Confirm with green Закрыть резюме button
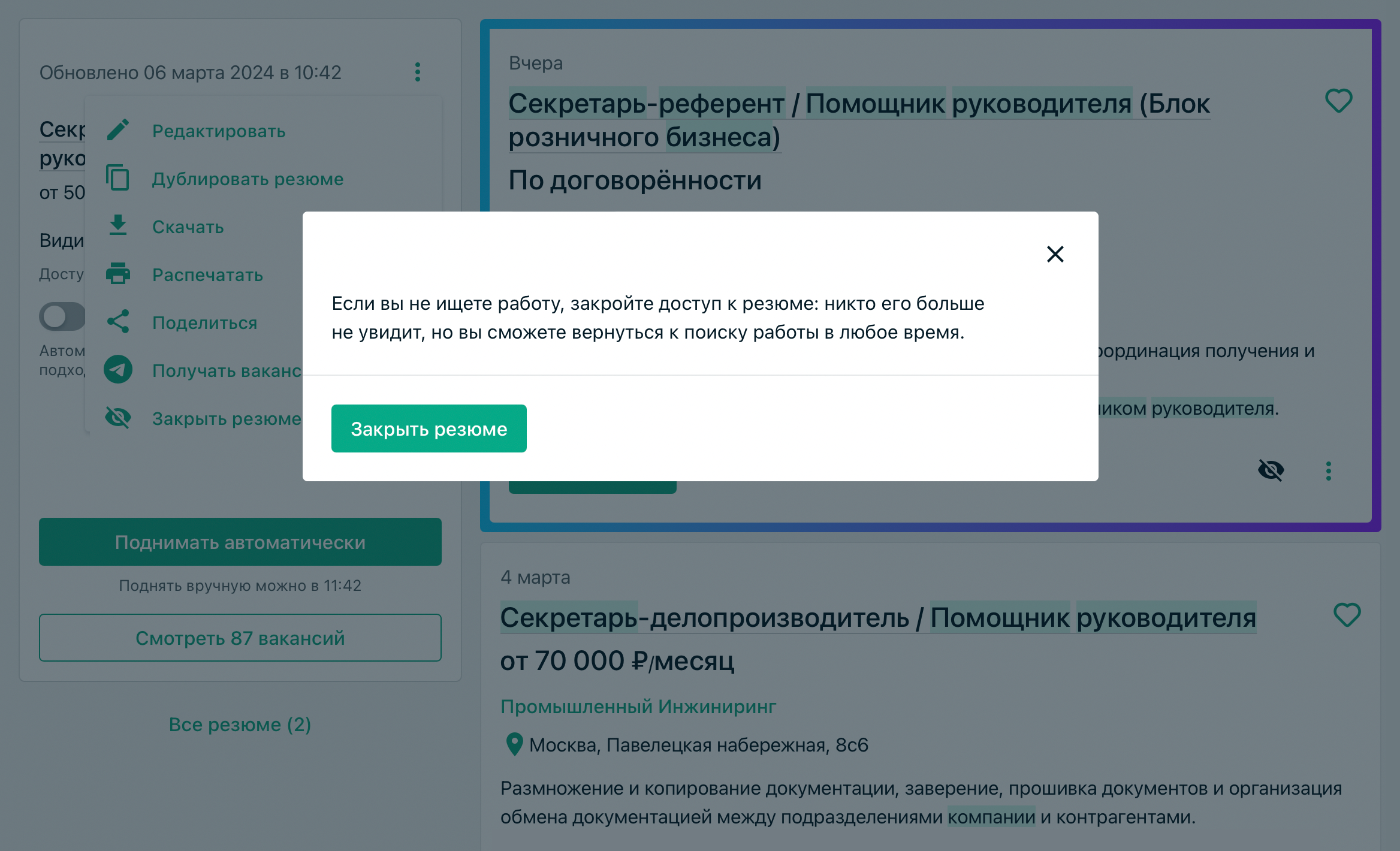 (x=429, y=428)
